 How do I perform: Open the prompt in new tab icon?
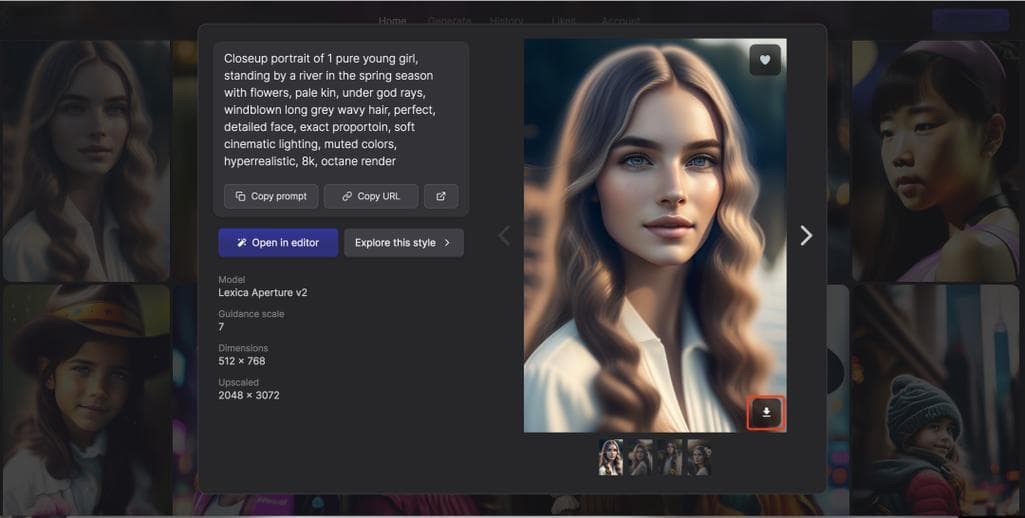(441, 196)
